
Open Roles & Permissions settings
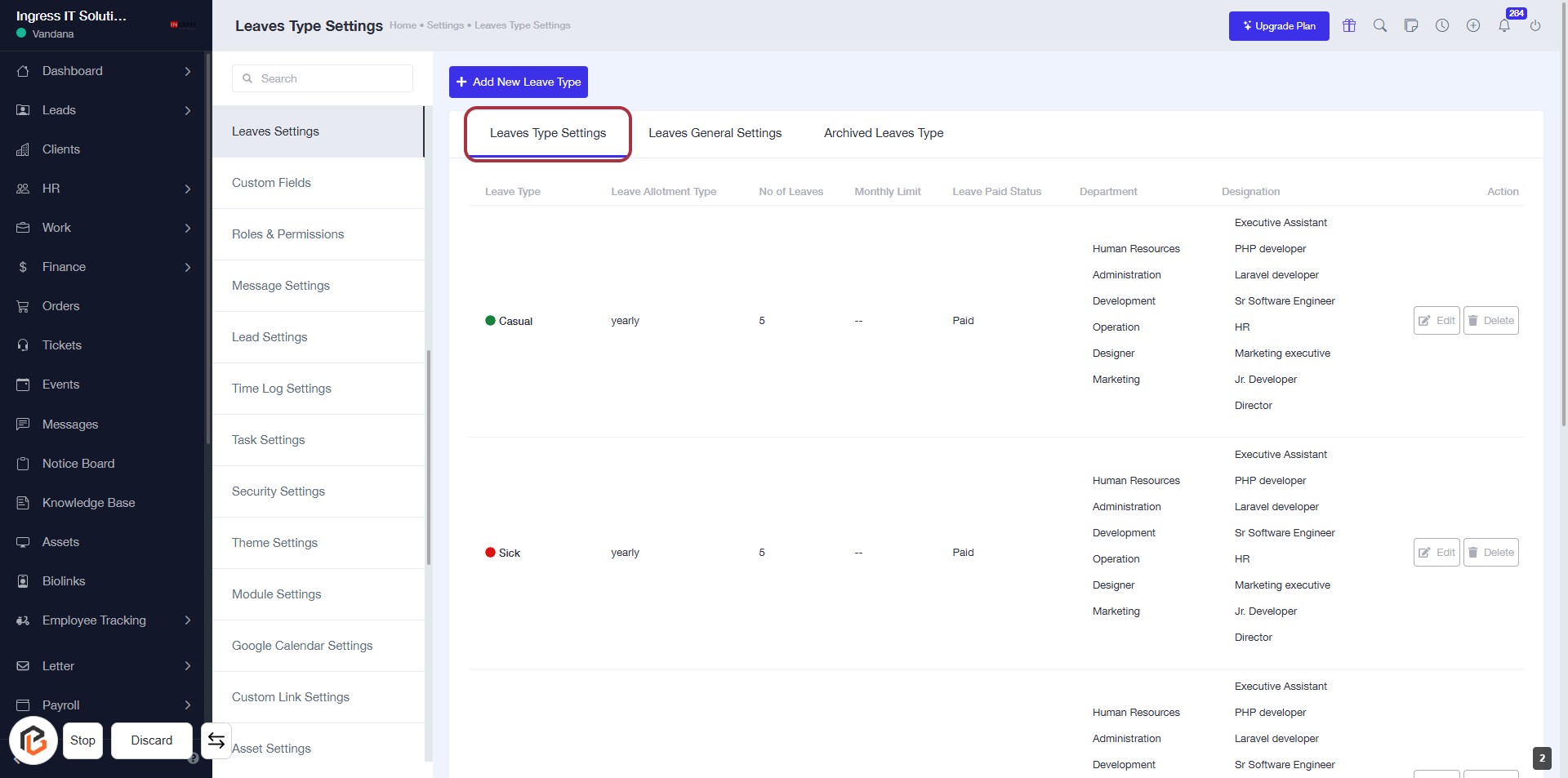coord(287,234)
